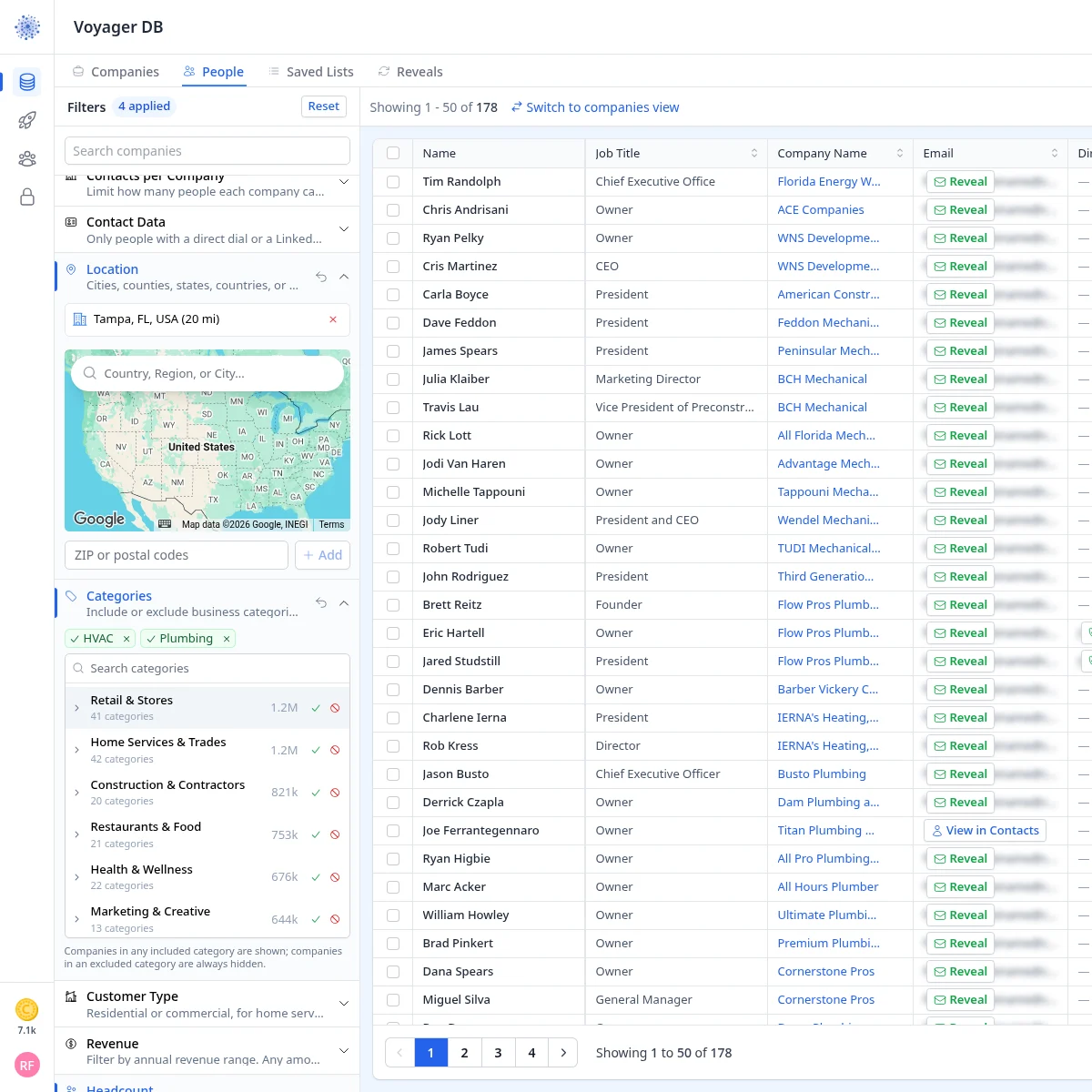
Task: Open the team people icon in sidebar
Action: [x=27, y=159]
